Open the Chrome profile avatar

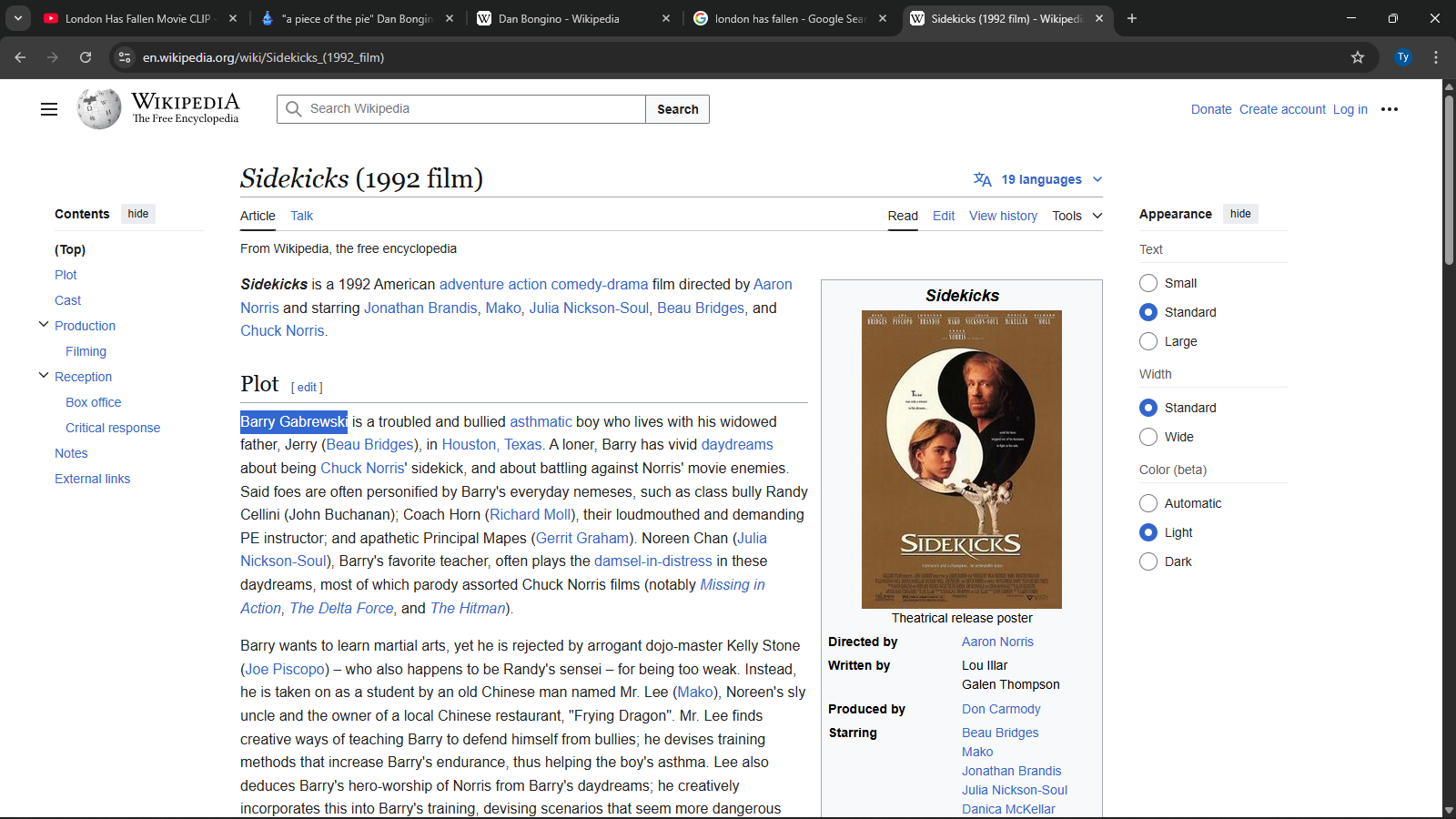point(1403,57)
